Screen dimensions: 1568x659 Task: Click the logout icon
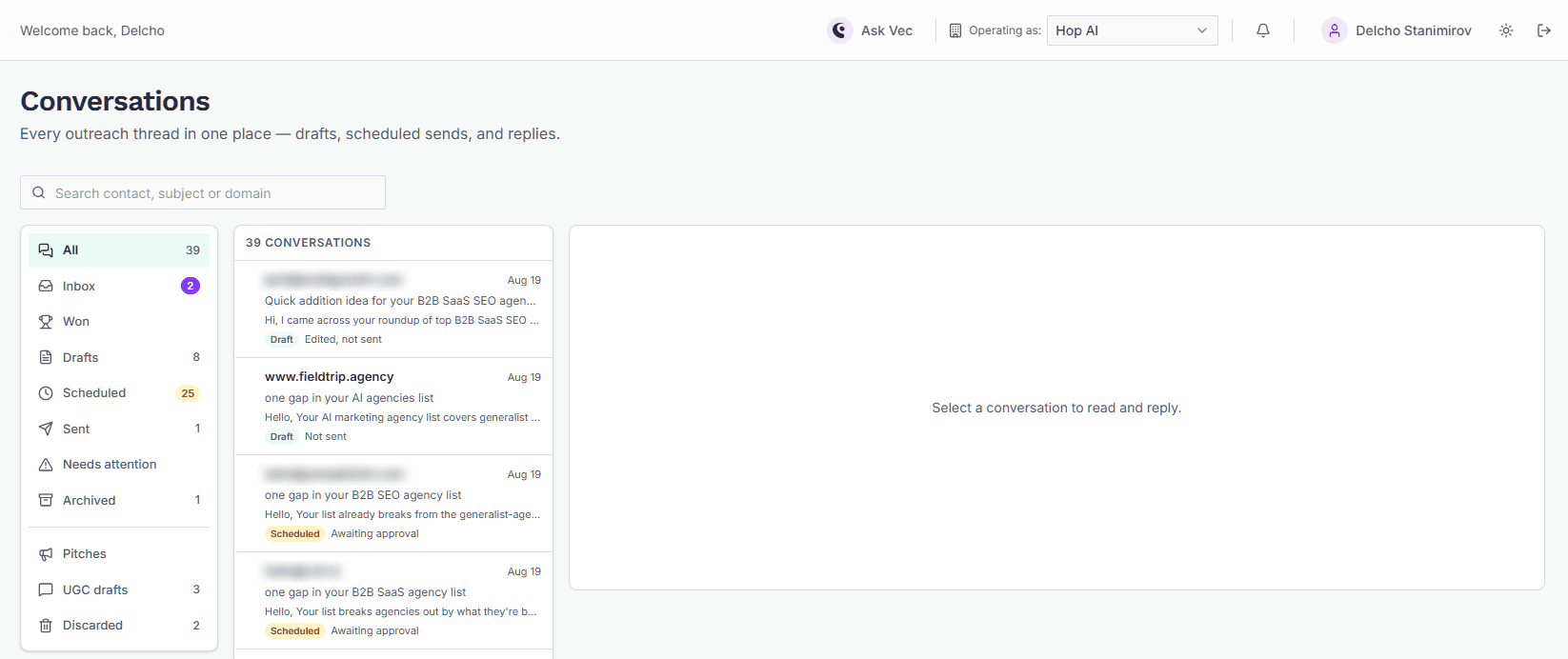[1544, 30]
